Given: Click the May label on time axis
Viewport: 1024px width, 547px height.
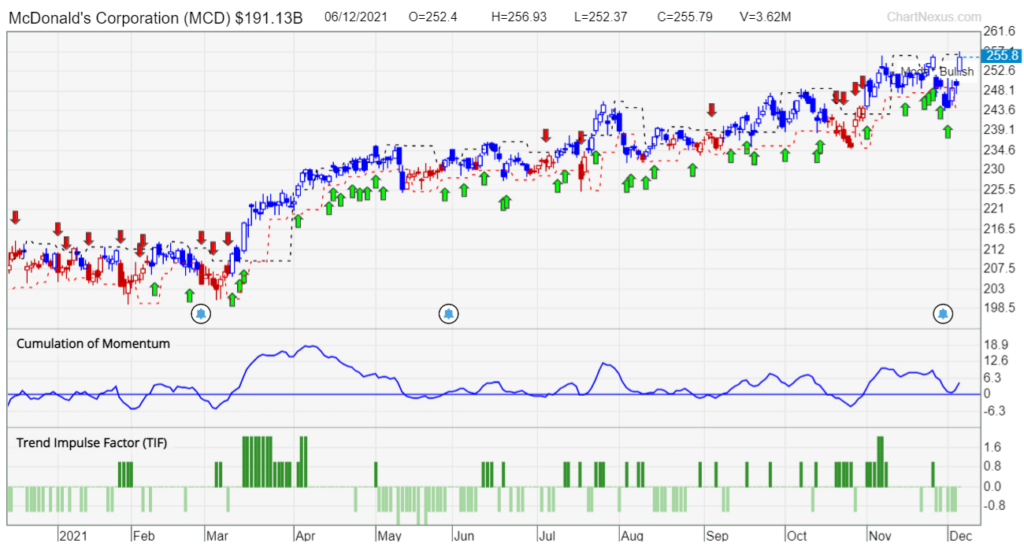Looking at the screenshot, I should point(389,536).
